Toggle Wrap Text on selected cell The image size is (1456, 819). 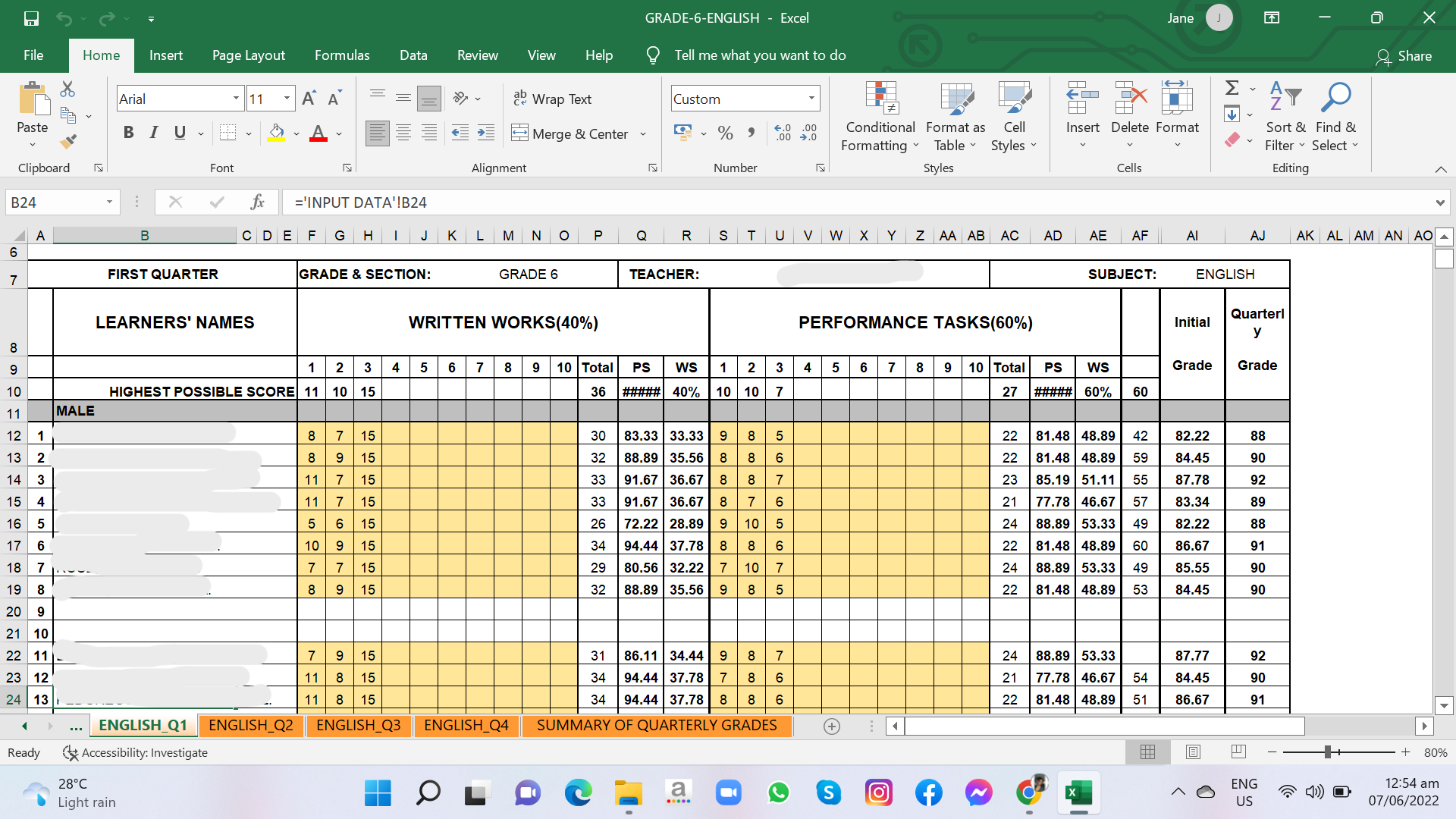click(552, 99)
